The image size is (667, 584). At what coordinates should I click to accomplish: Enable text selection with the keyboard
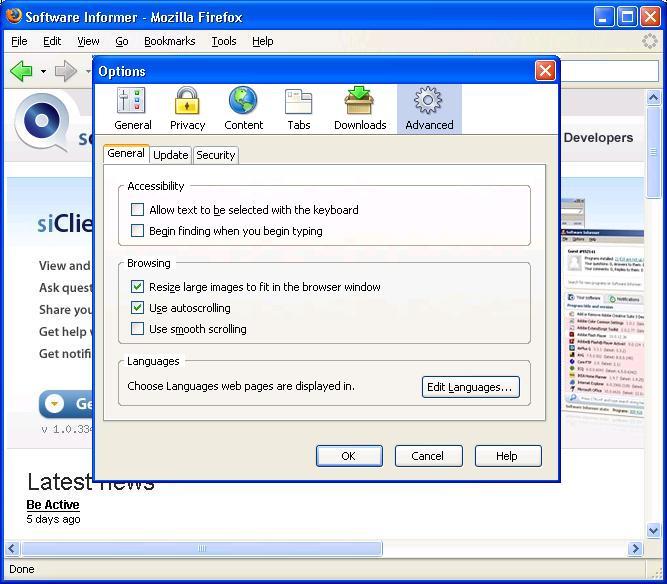(x=137, y=209)
